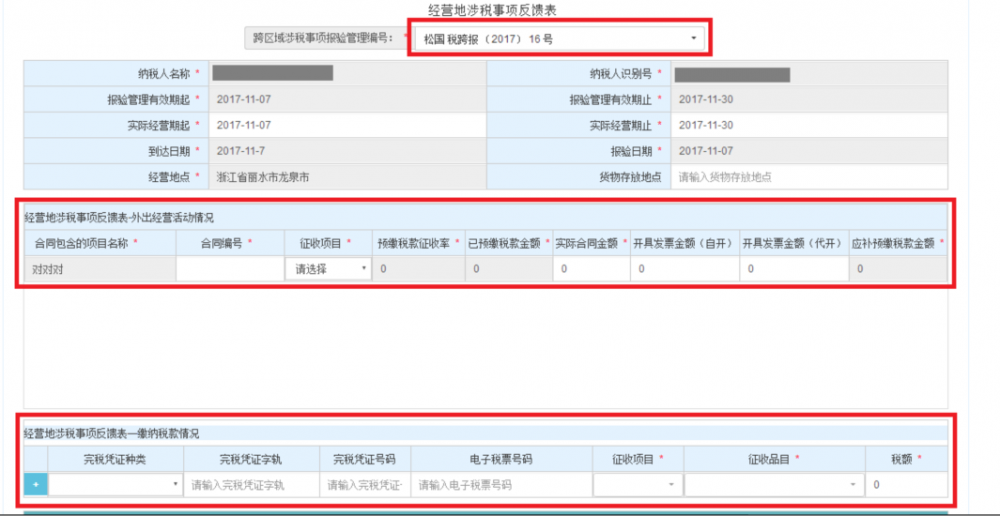
Task: Open 征收项目 dropdown in 缴纳税款情况 table
Action: coord(637,485)
